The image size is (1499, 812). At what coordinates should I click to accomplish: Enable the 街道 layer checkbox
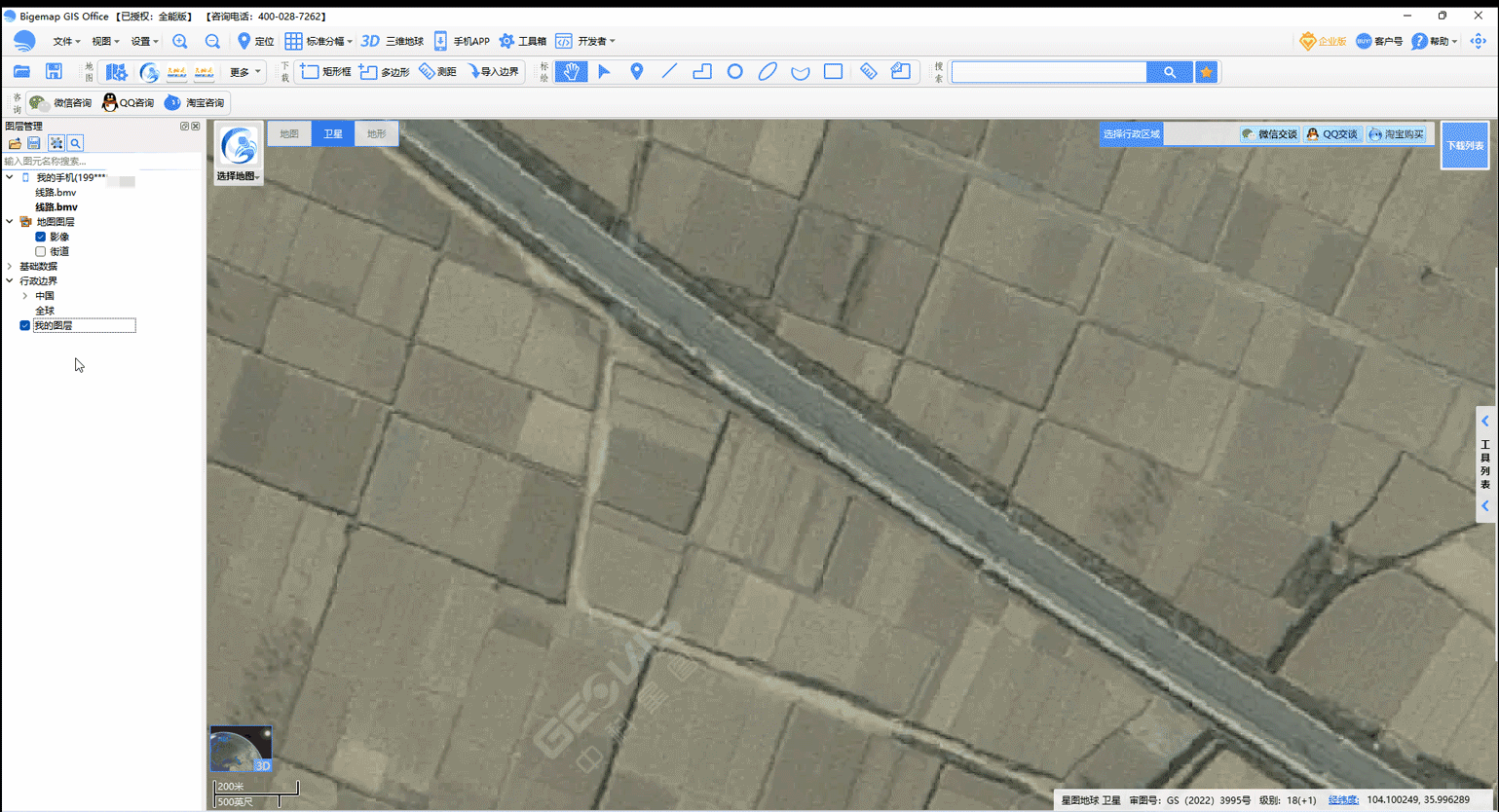point(41,251)
